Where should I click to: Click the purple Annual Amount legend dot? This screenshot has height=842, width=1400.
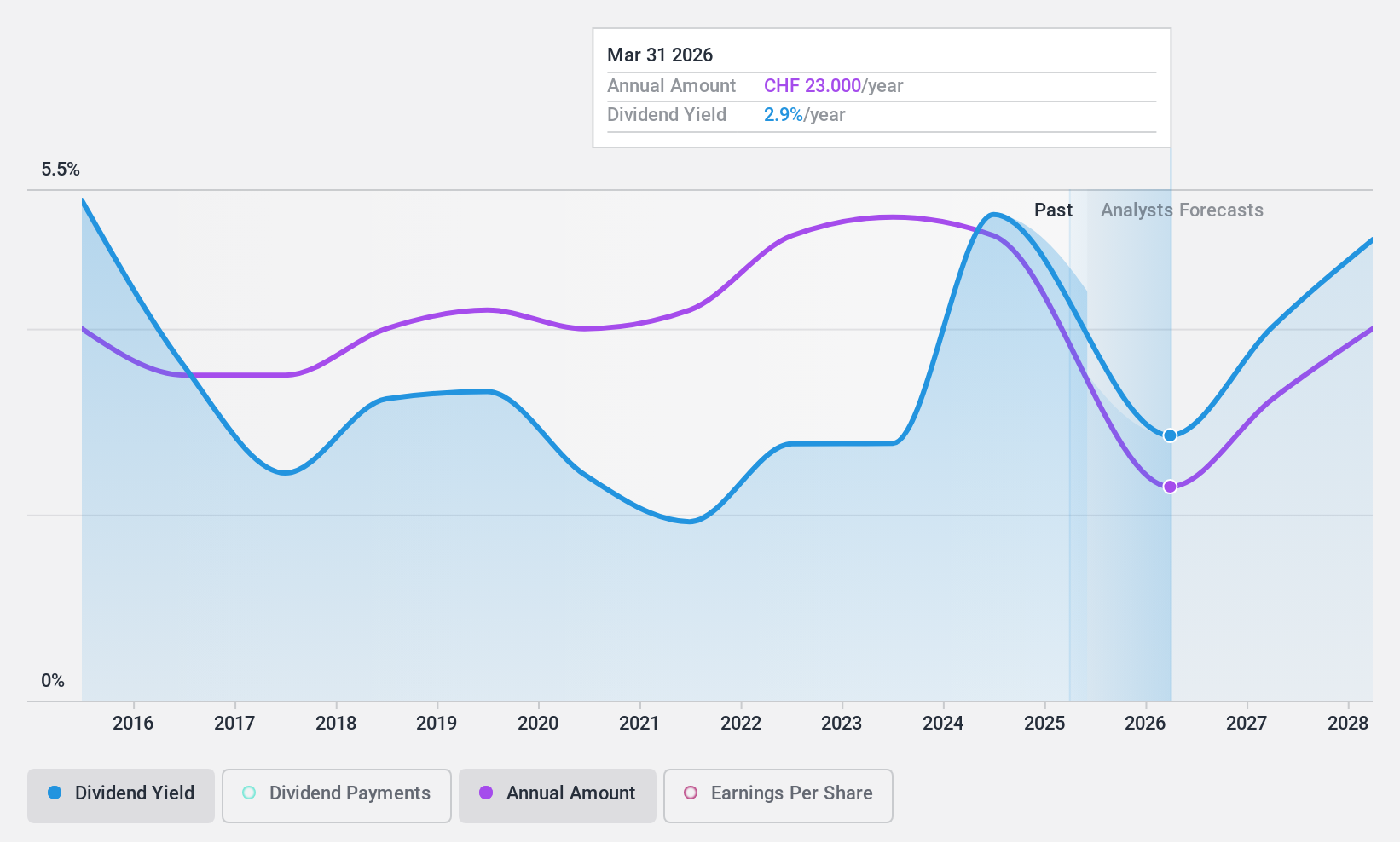486,793
